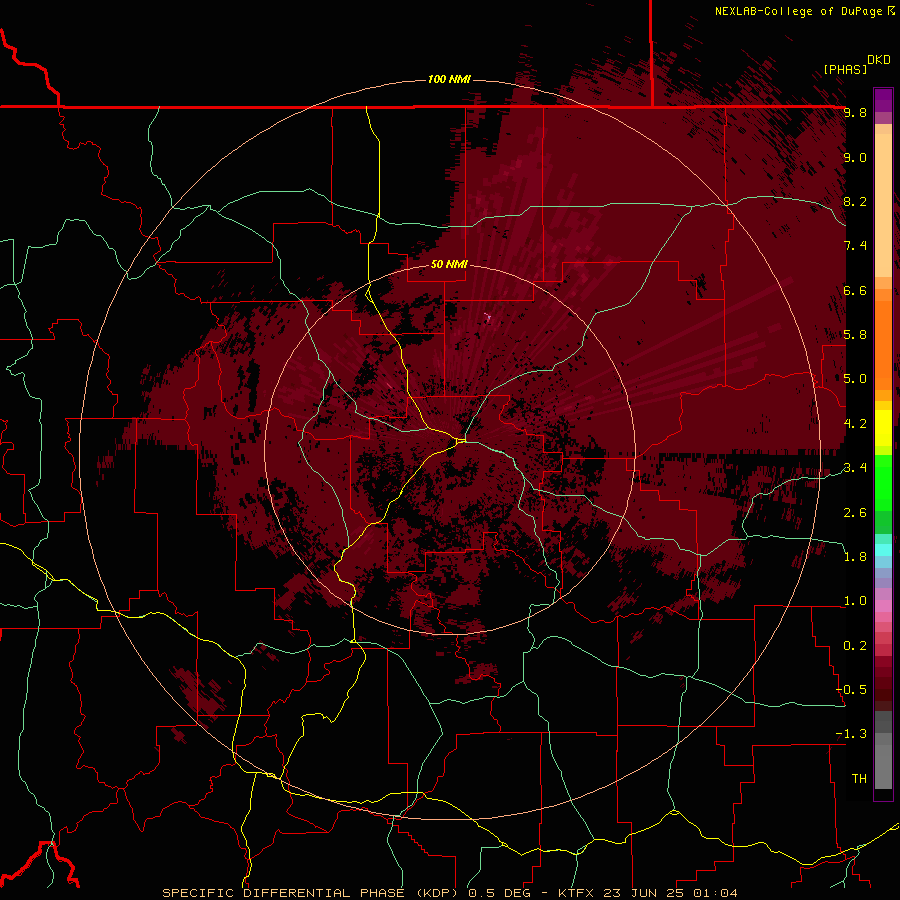Viewport: 900px width, 900px height.
Task: Select the 3.4 value on the color scale
Action: coord(855,468)
